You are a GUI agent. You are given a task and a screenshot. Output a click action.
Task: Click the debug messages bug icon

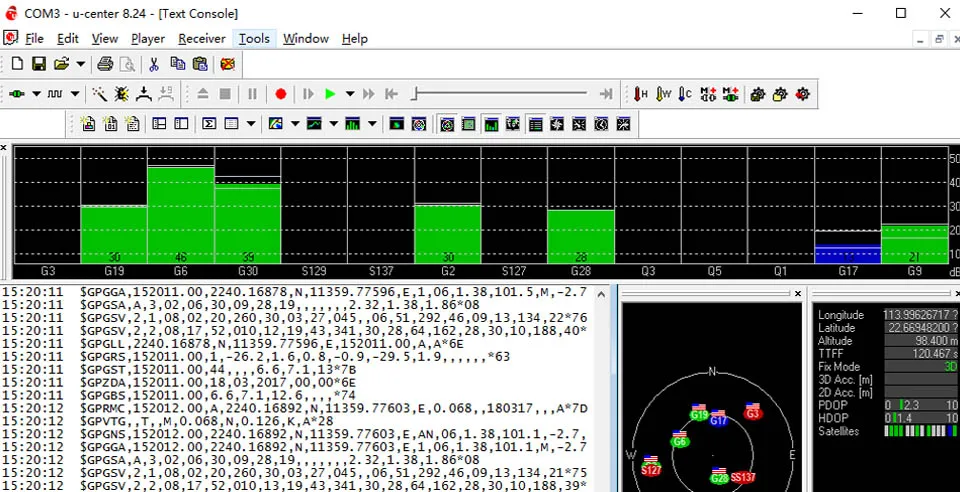[121, 94]
